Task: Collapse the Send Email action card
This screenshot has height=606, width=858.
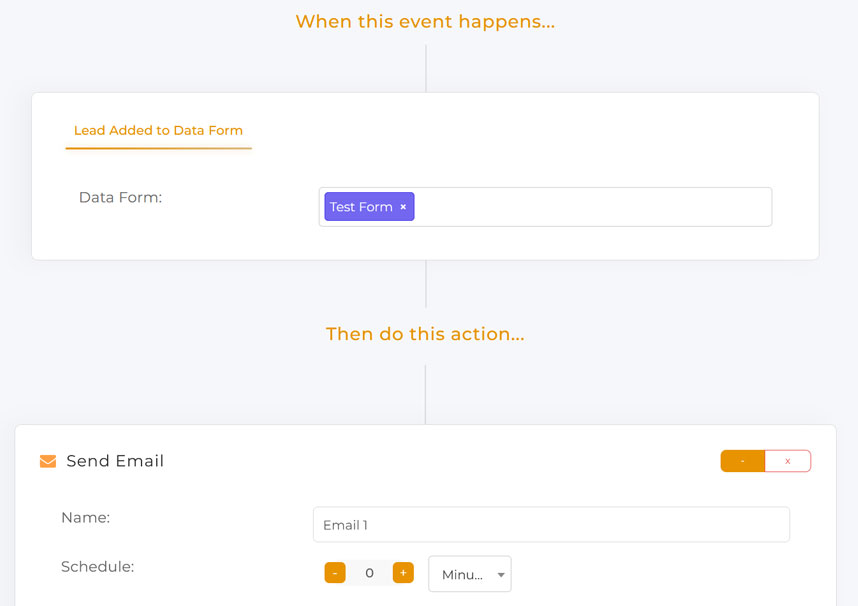Action: (742, 461)
